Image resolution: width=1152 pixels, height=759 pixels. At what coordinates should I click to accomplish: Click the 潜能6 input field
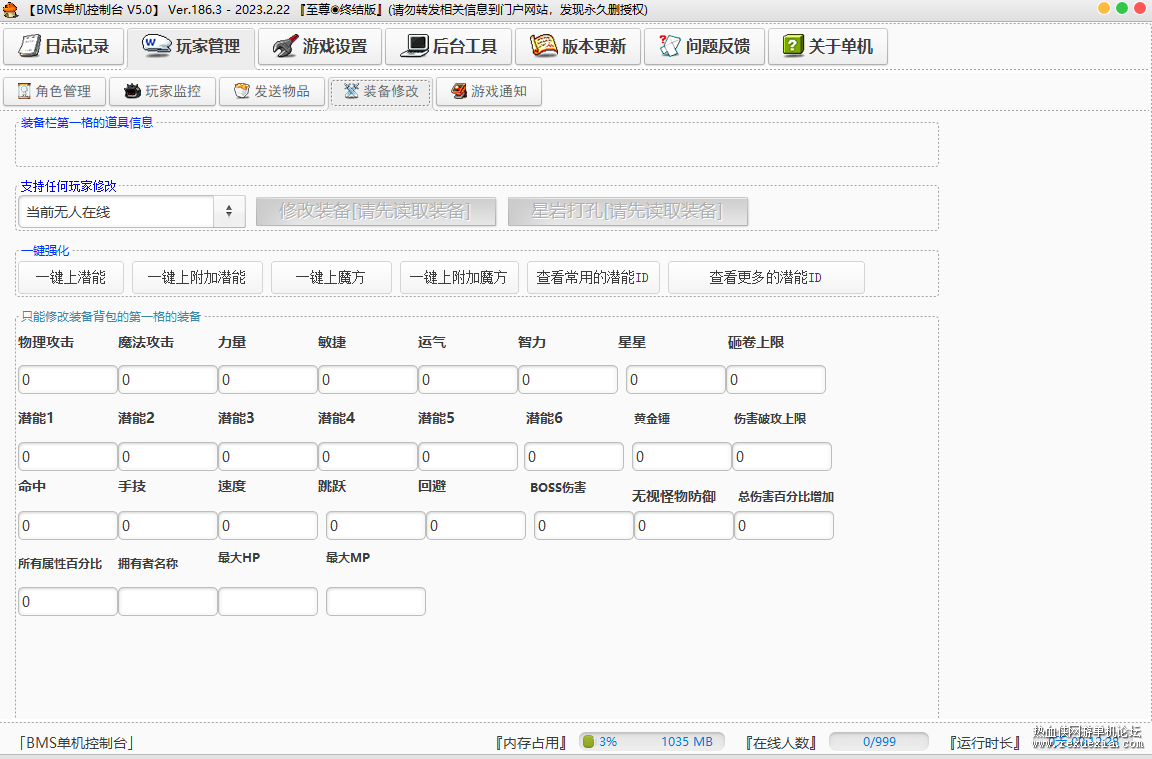point(573,456)
